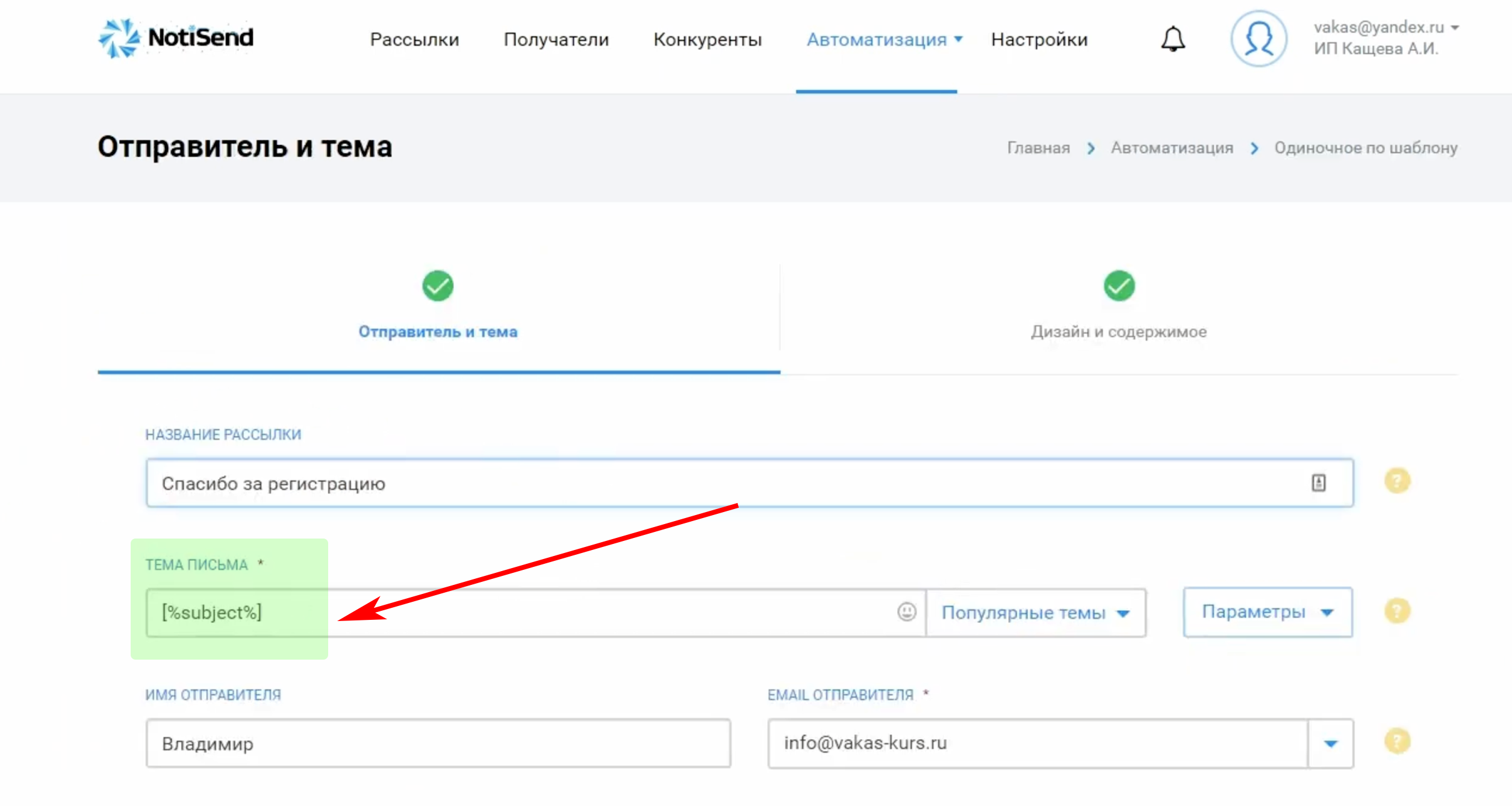1512x806 pixels.
Task: Switch to Дизайн и содержимое step tab
Action: point(1118,331)
